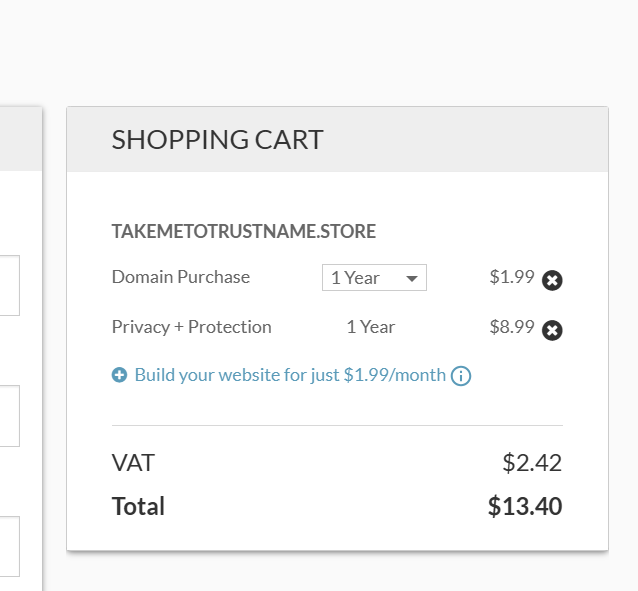Click the $1.99 Domain Purchase price
638x591 pixels.
coord(512,277)
